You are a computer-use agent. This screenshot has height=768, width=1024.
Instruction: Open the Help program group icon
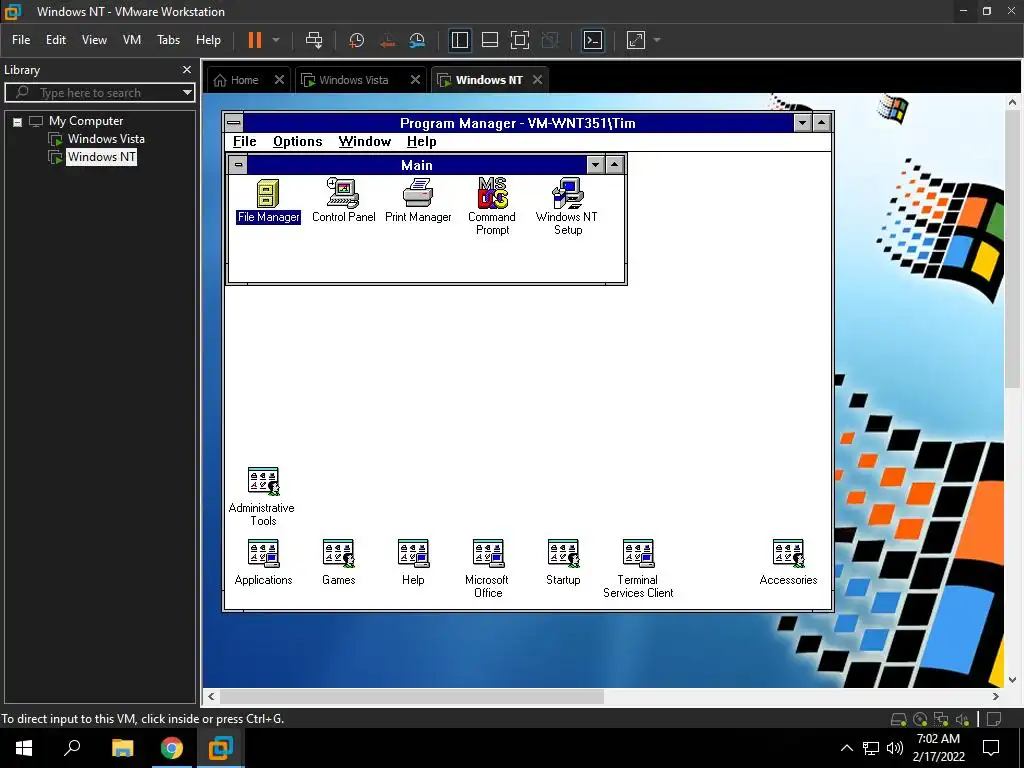[x=413, y=562]
